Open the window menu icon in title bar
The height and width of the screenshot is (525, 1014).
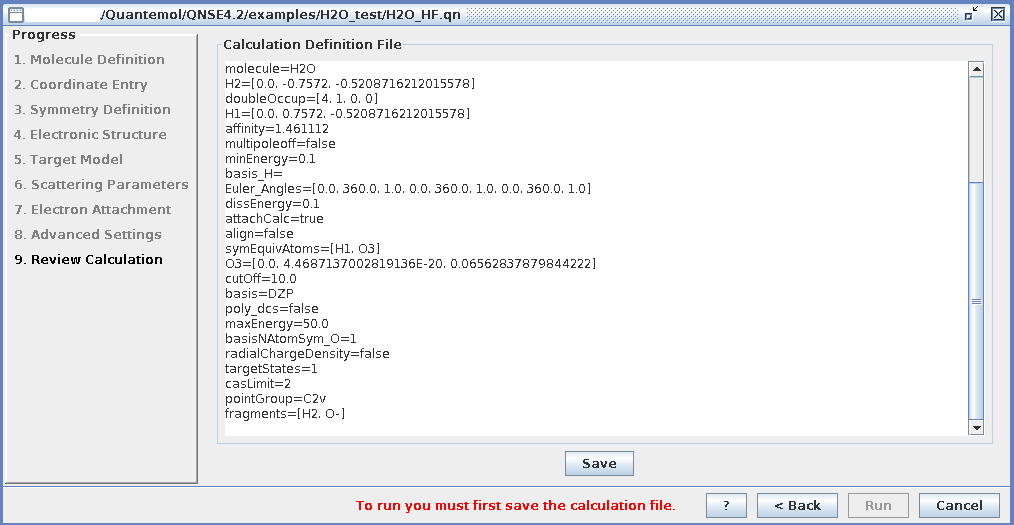pos(15,14)
